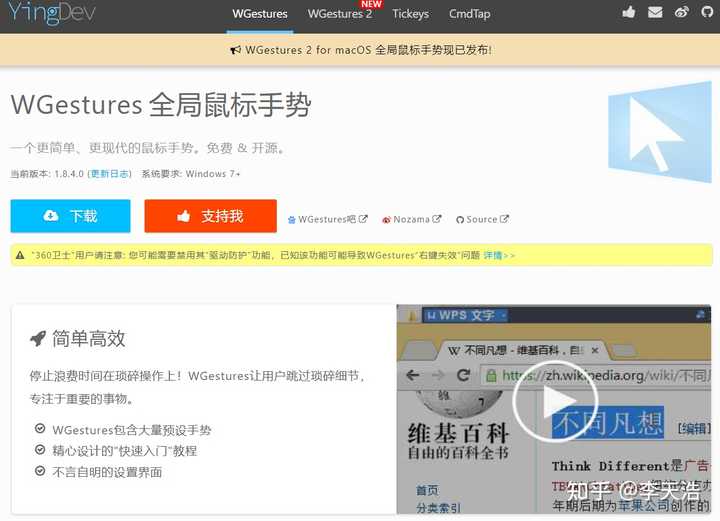Click check icon beside 精心设计的"快速入门"教程
This screenshot has width=720, height=521.
40,449
